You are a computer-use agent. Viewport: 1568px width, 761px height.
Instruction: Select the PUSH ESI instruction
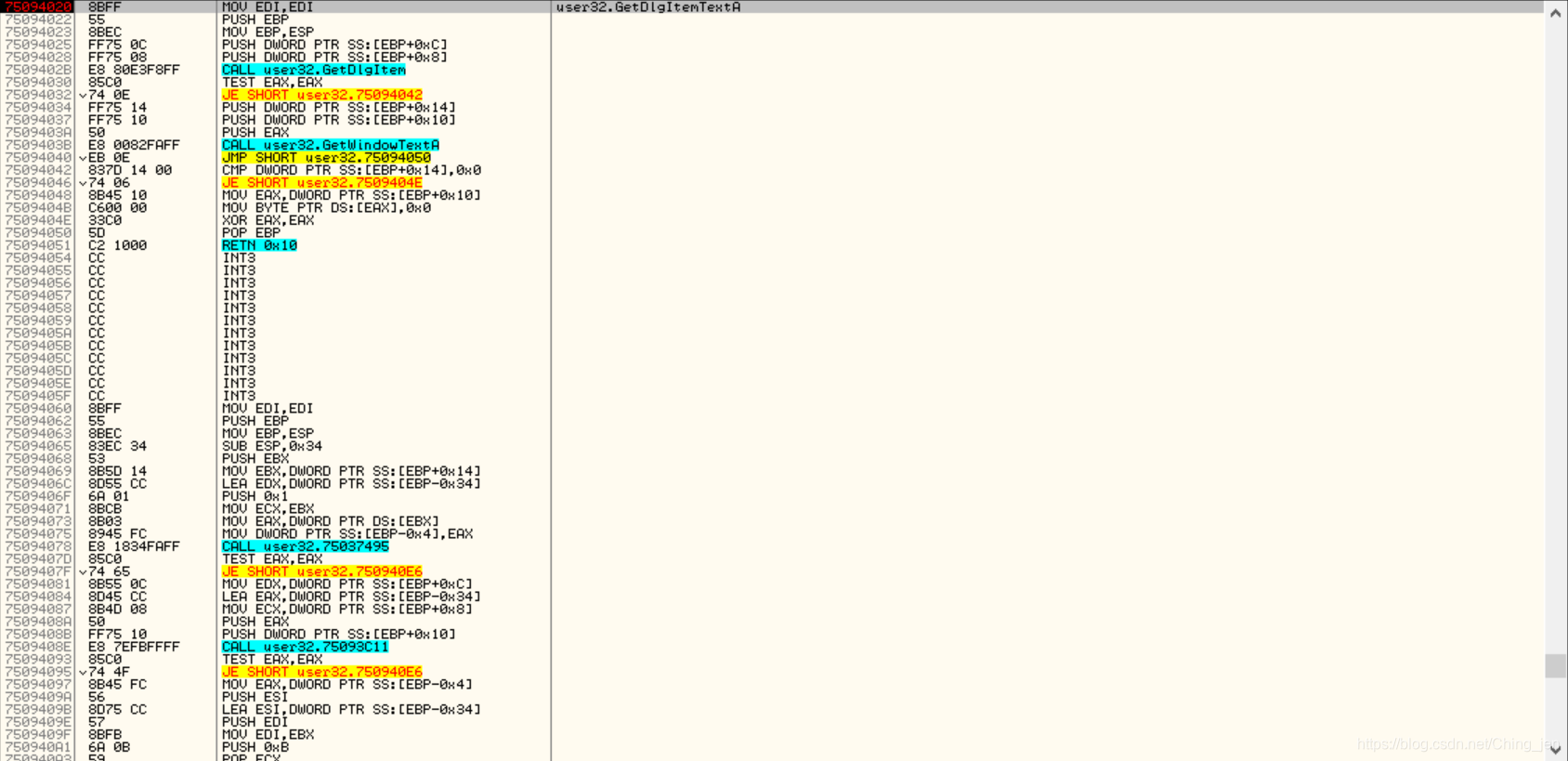[x=255, y=697]
